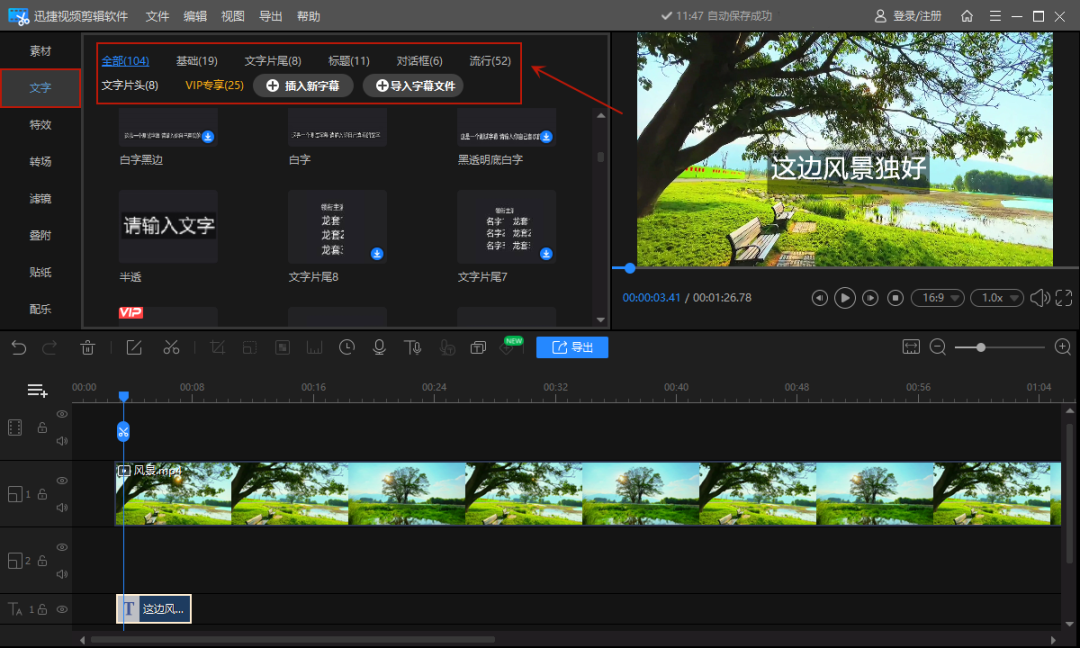Viewport: 1080px width, 648px height.
Task: Open the 文件 menu
Action: (157, 16)
